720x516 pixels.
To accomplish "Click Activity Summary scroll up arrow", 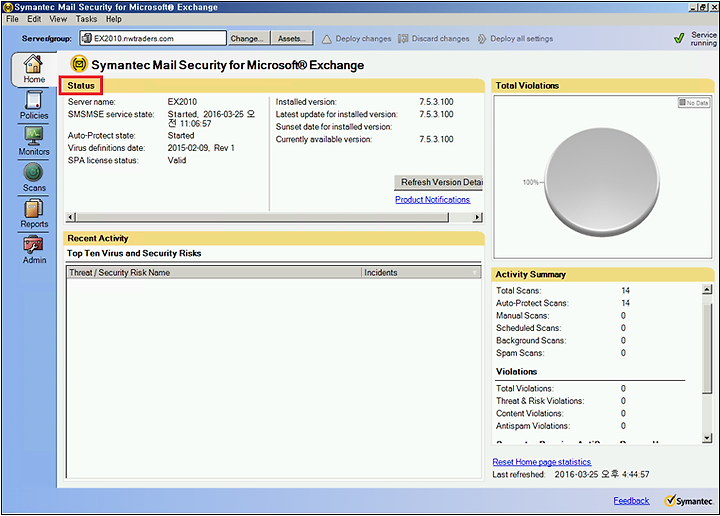I will point(707,289).
